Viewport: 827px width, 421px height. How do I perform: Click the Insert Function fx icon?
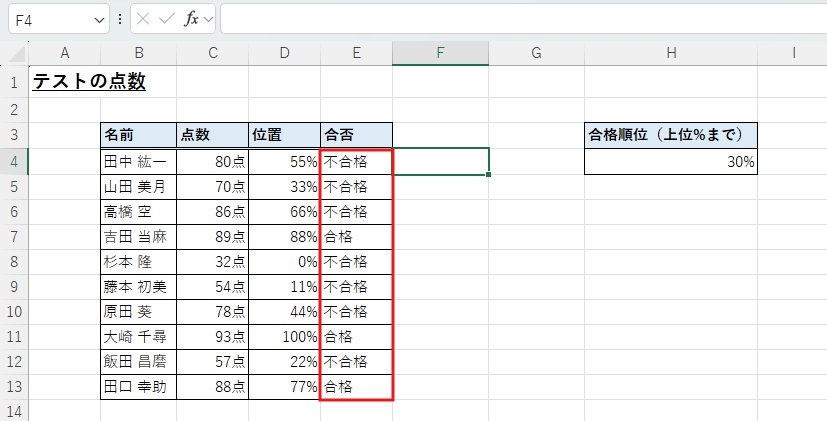coord(190,19)
